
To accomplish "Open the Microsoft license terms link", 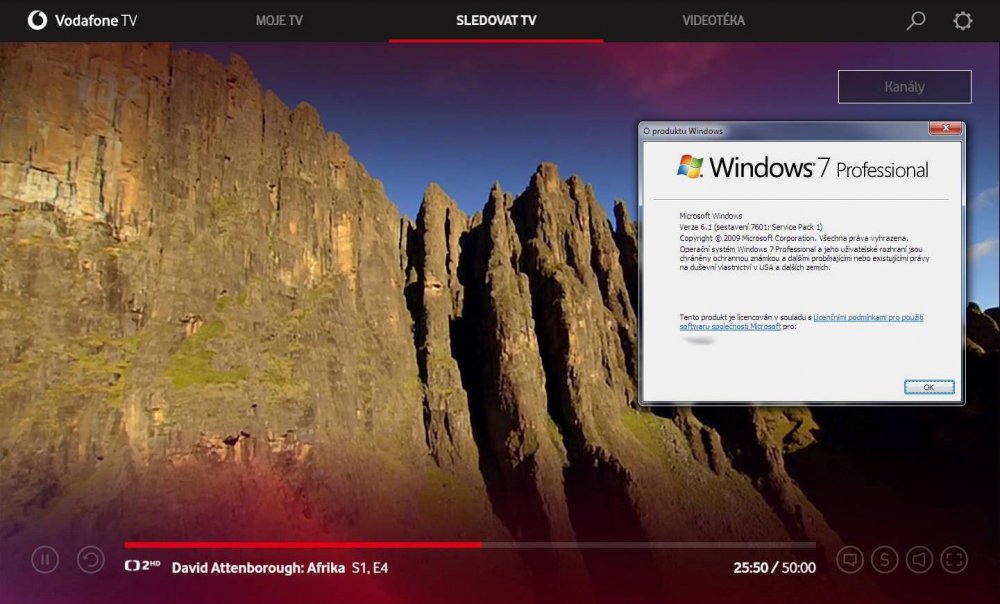I will pos(801,321).
